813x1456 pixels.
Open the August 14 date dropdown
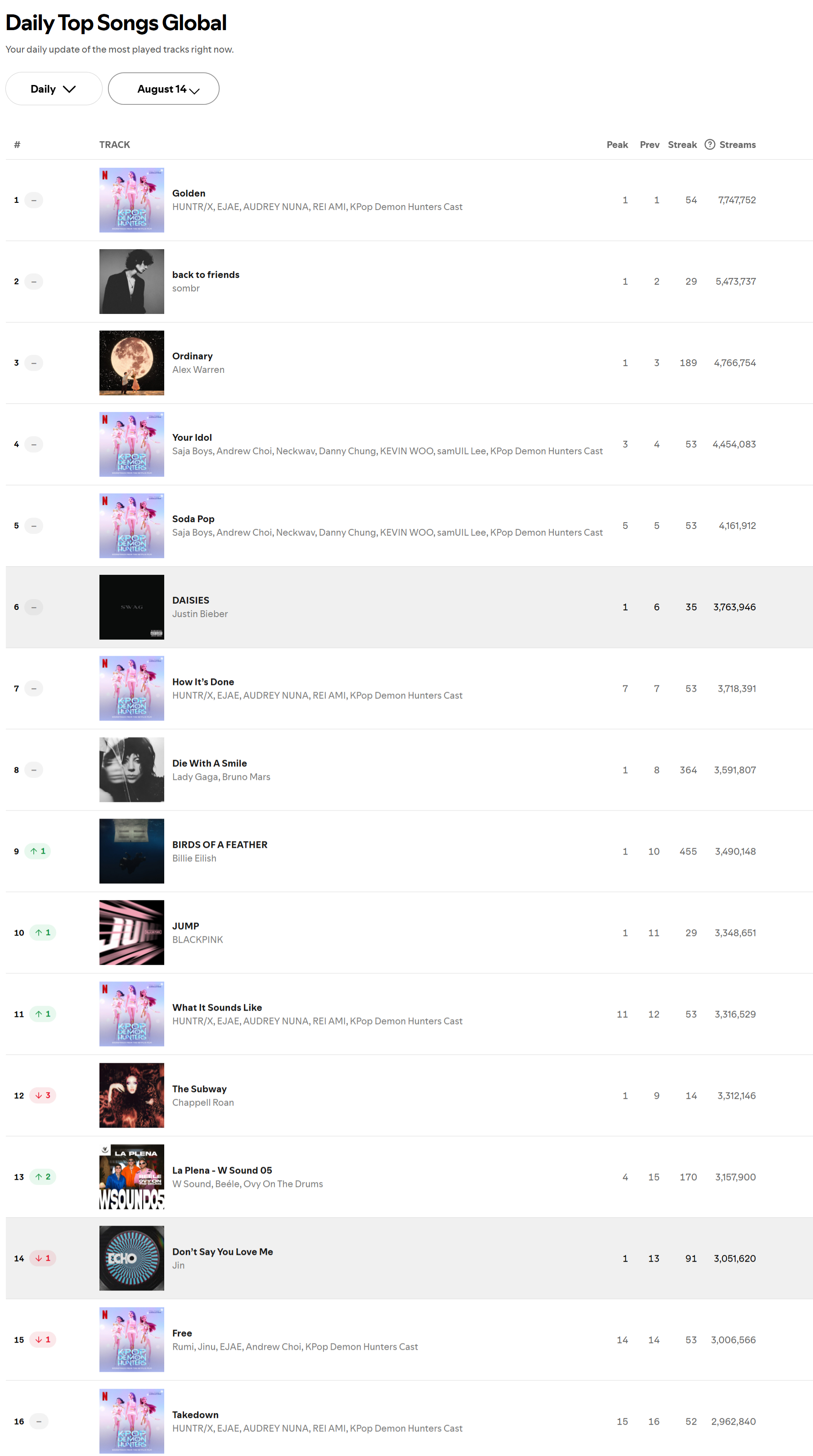pos(163,89)
